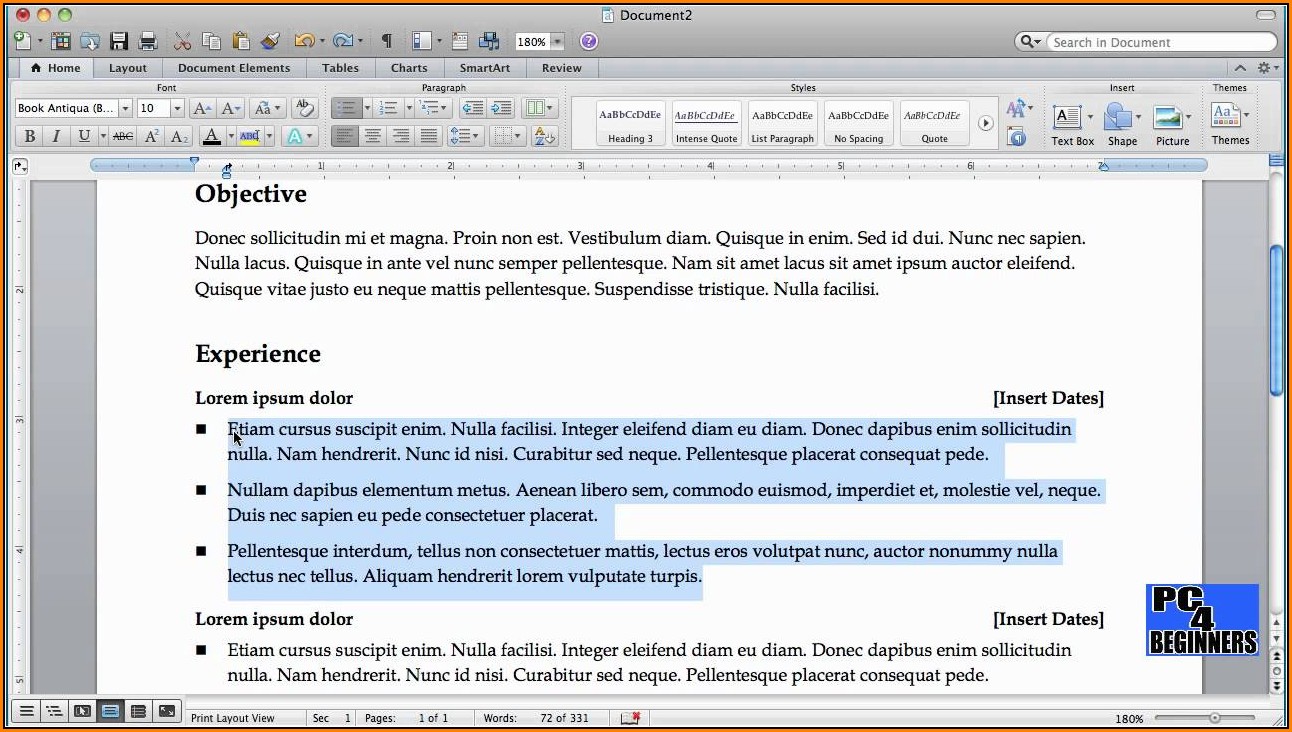
Task: Apply the Intense Quote style
Action: coord(706,124)
